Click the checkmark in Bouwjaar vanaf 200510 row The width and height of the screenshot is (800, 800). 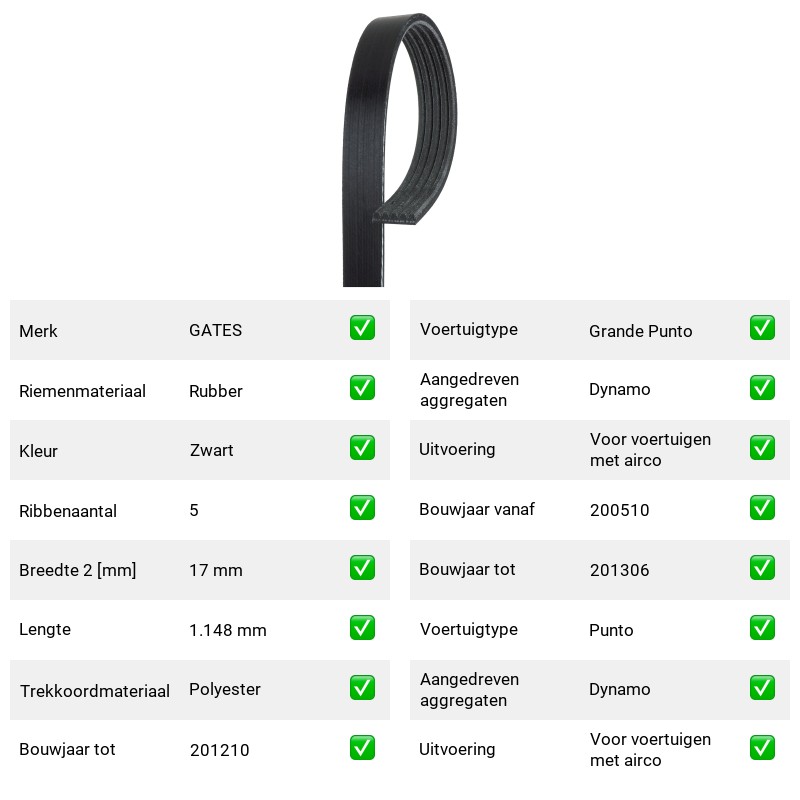[762, 508]
